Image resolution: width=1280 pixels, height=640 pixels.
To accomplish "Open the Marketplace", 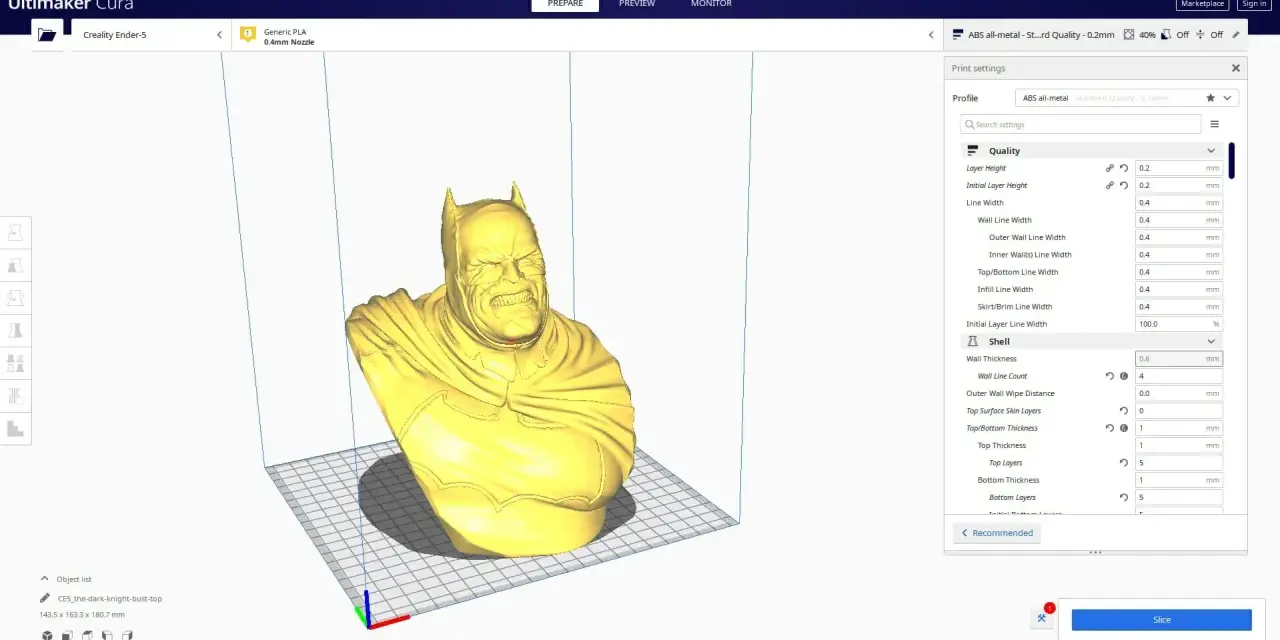I will [1202, 4].
